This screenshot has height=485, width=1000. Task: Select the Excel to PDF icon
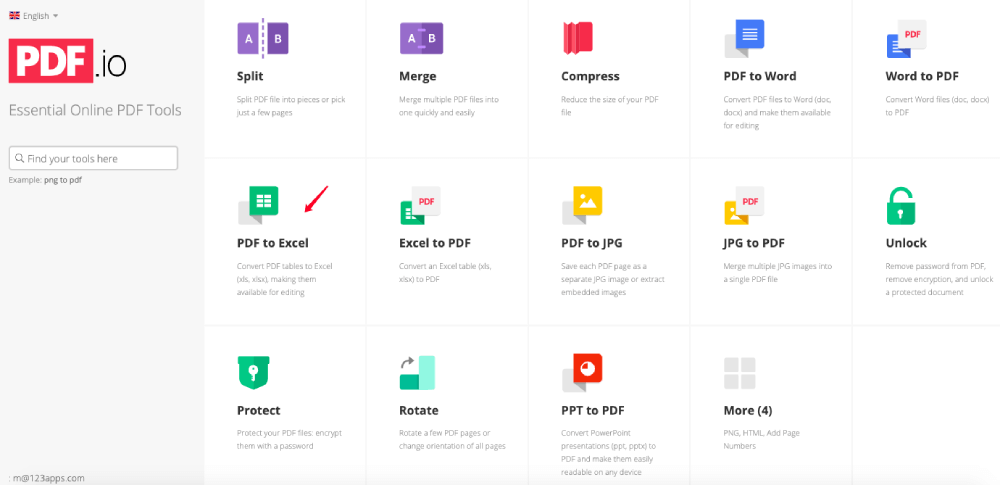(420, 205)
